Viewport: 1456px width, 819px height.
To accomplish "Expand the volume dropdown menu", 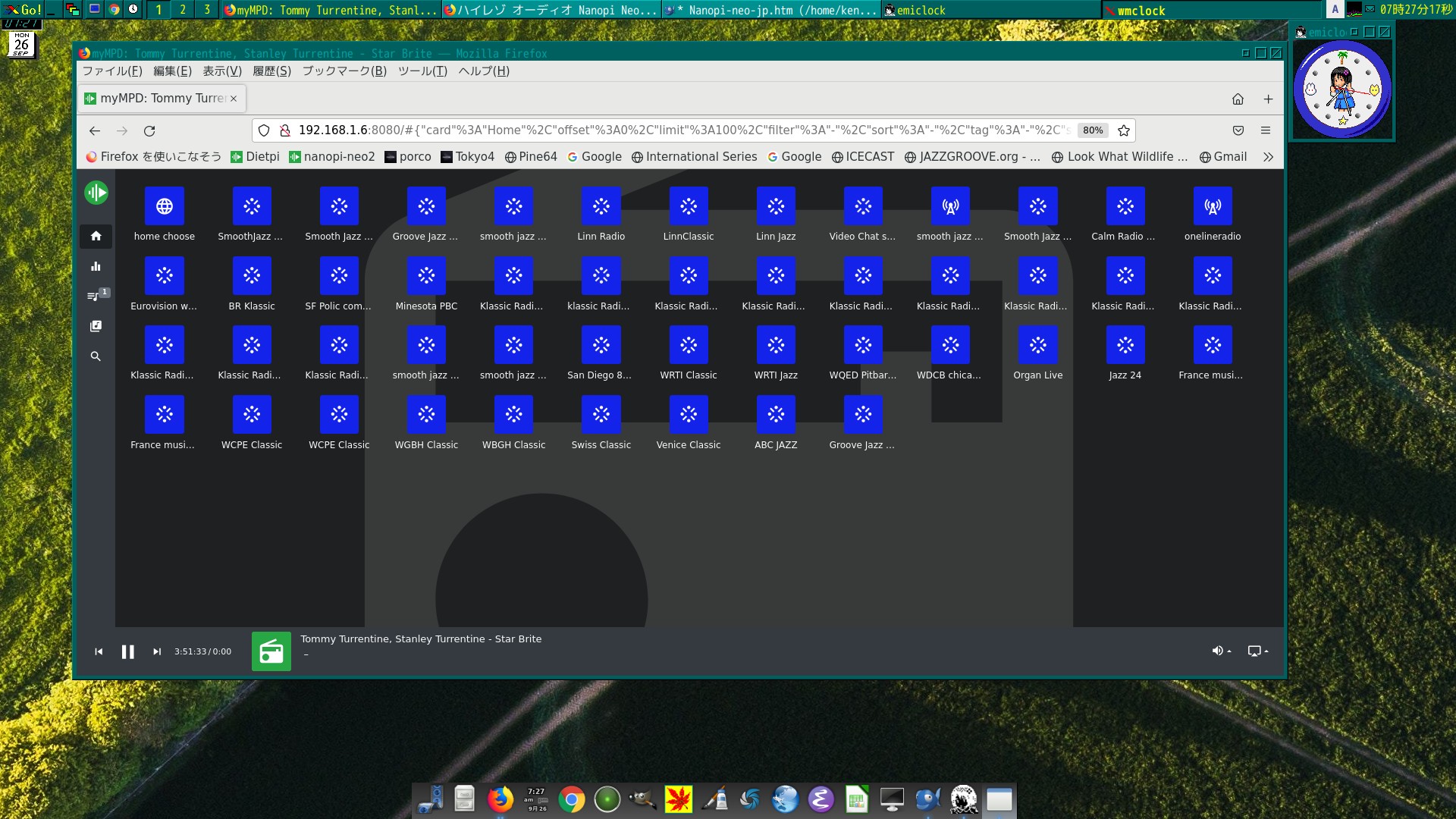I will coord(1220,651).
